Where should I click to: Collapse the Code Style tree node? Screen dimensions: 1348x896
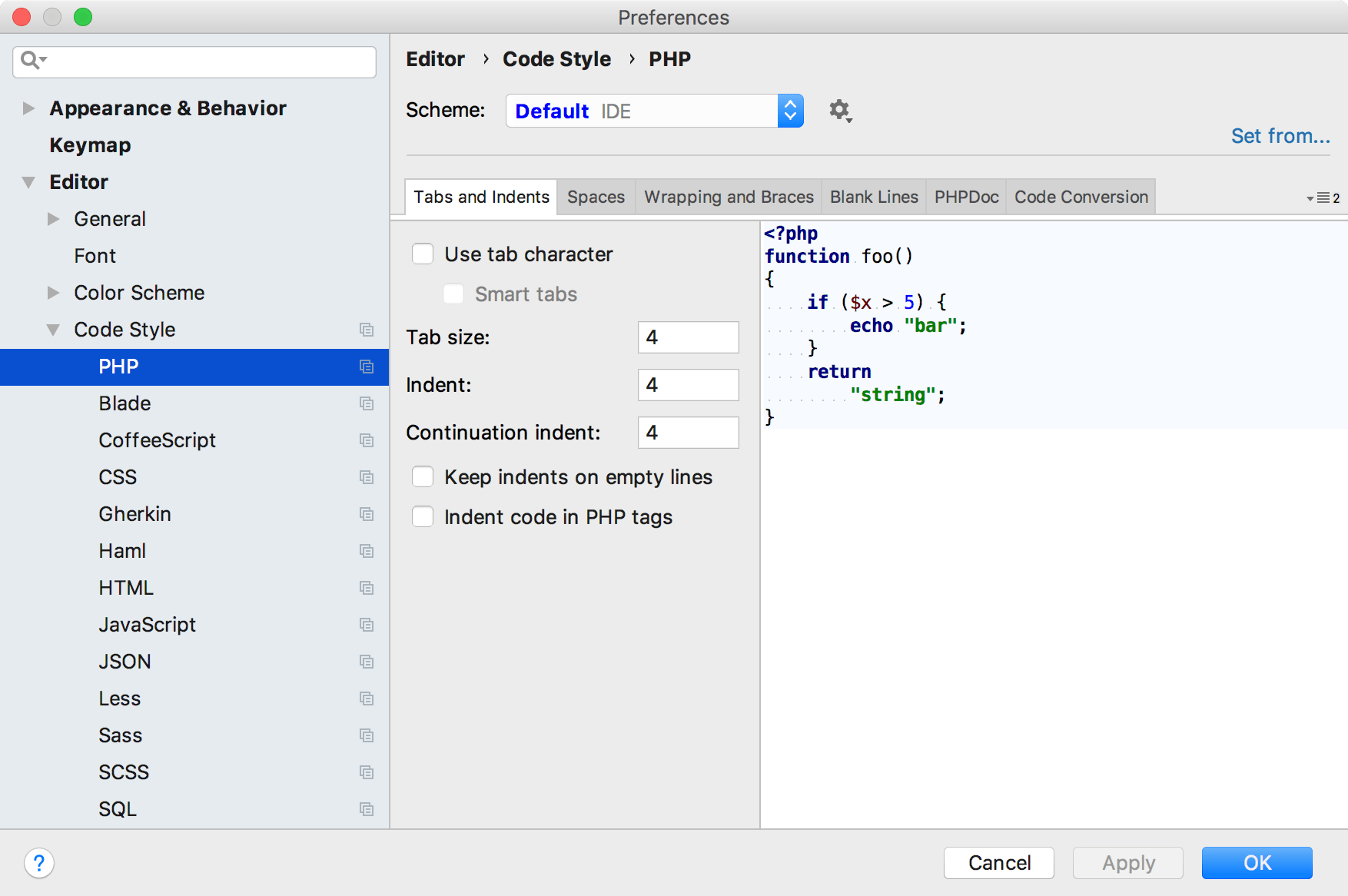pyautogui.click(x=52, y=330)
